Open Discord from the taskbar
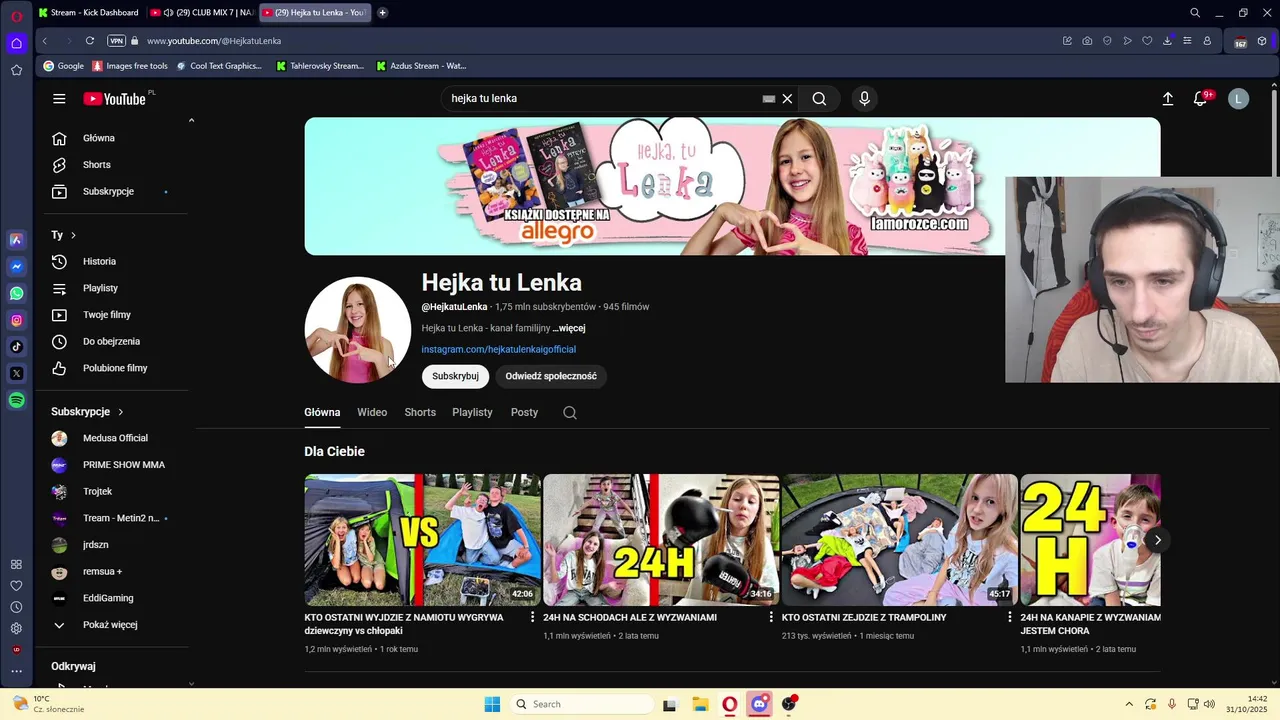The height and width of the screenshot is (720, 1280). (x=759, y=704)
